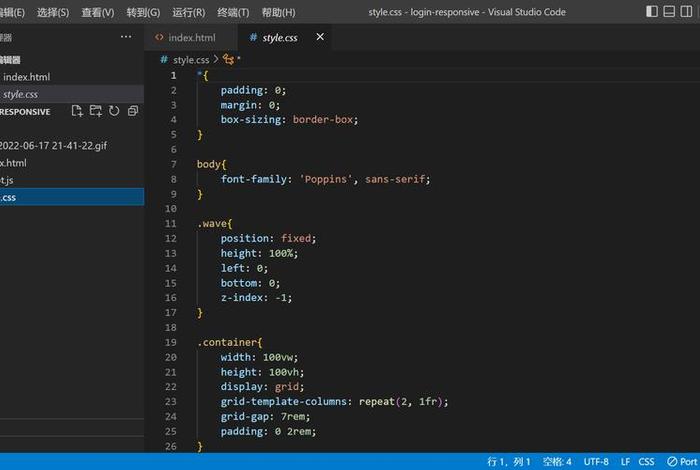
Task: Toggle bottom panel layout icon
Action: click(x=669, y=12)
